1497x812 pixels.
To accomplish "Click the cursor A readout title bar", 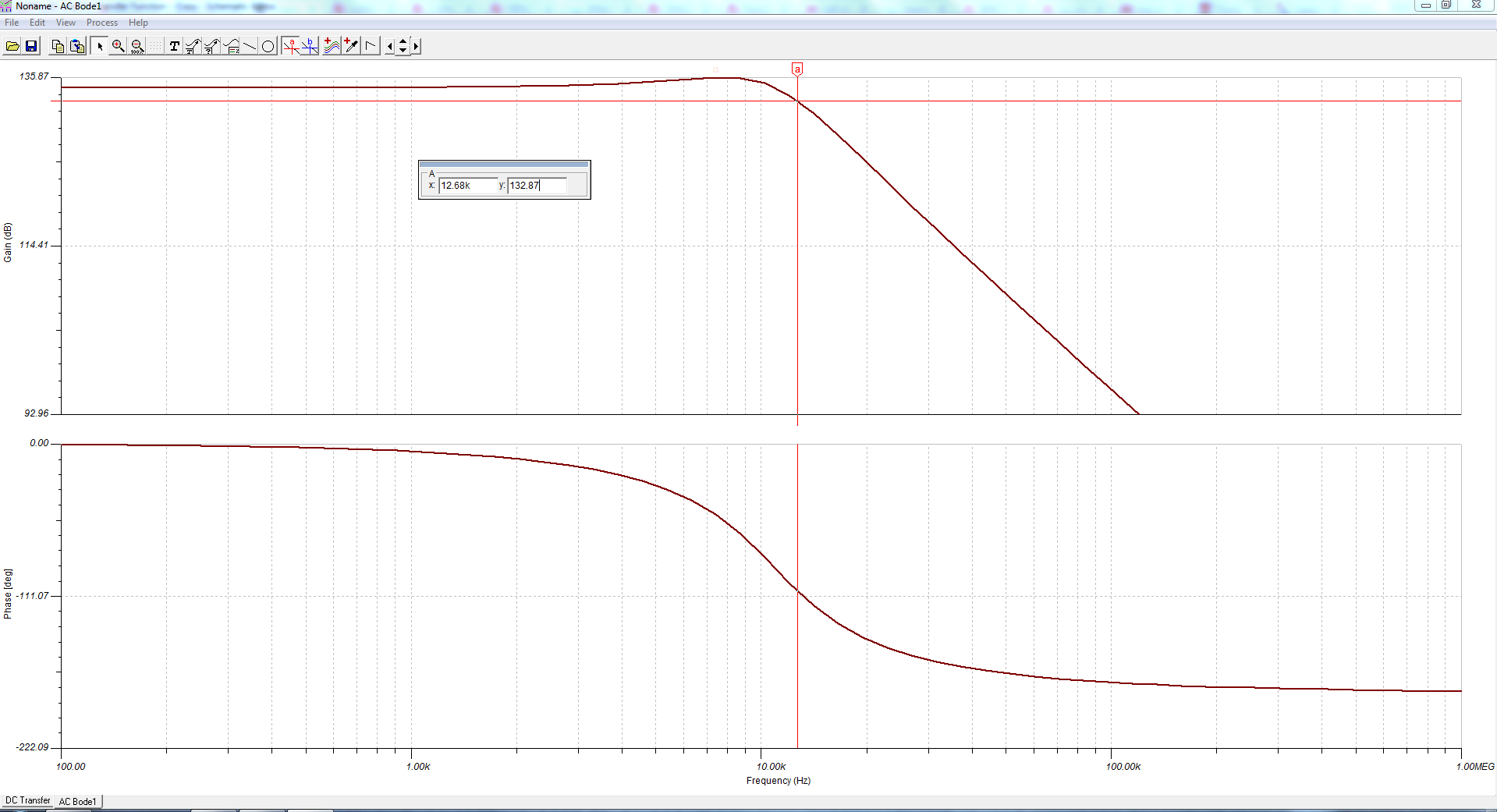I will (504, 165).
